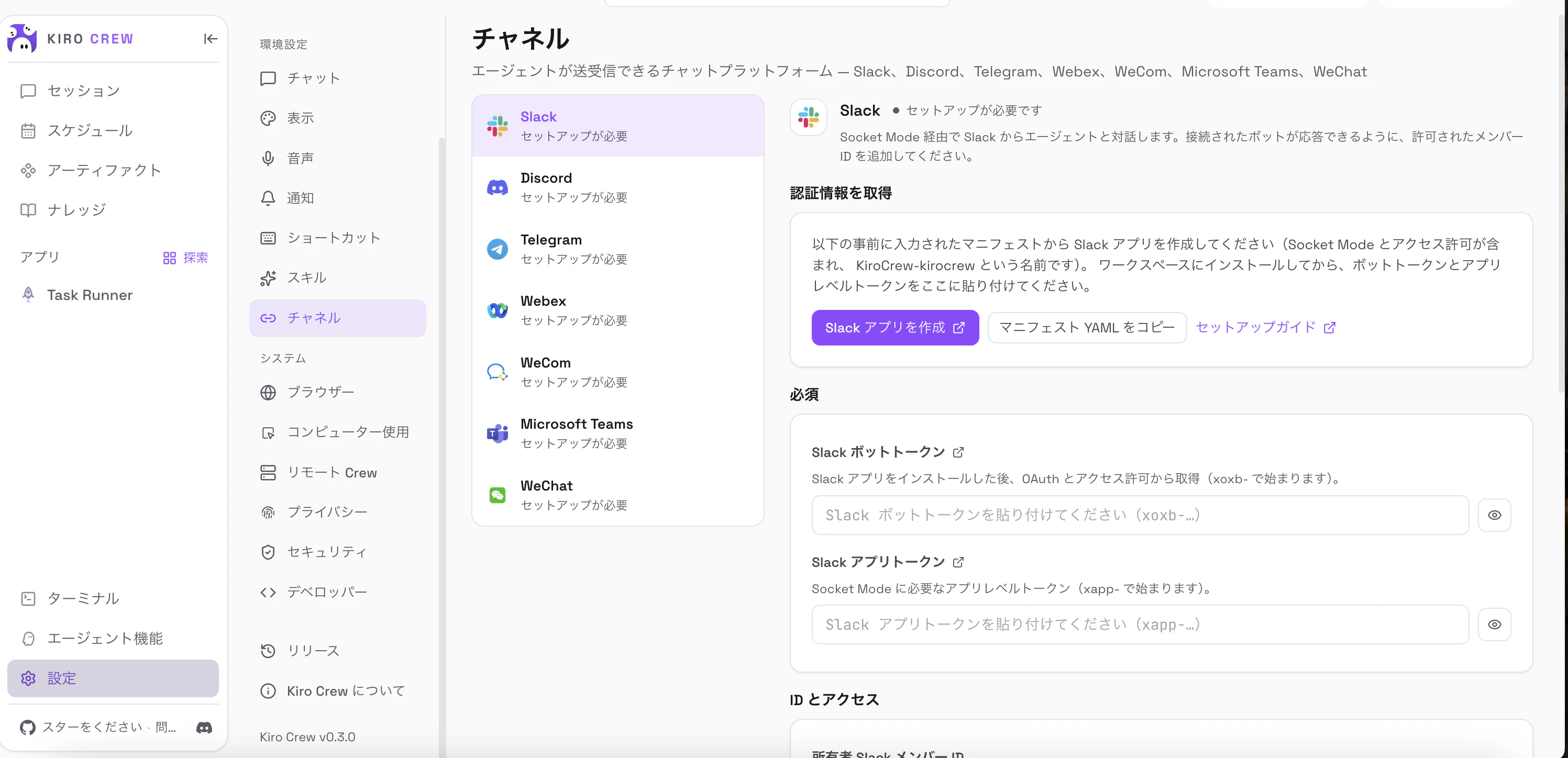Select the Microsoft Teams channel row
The image size is (1568, 758).
pyautogui.click(x=618, y=433)
